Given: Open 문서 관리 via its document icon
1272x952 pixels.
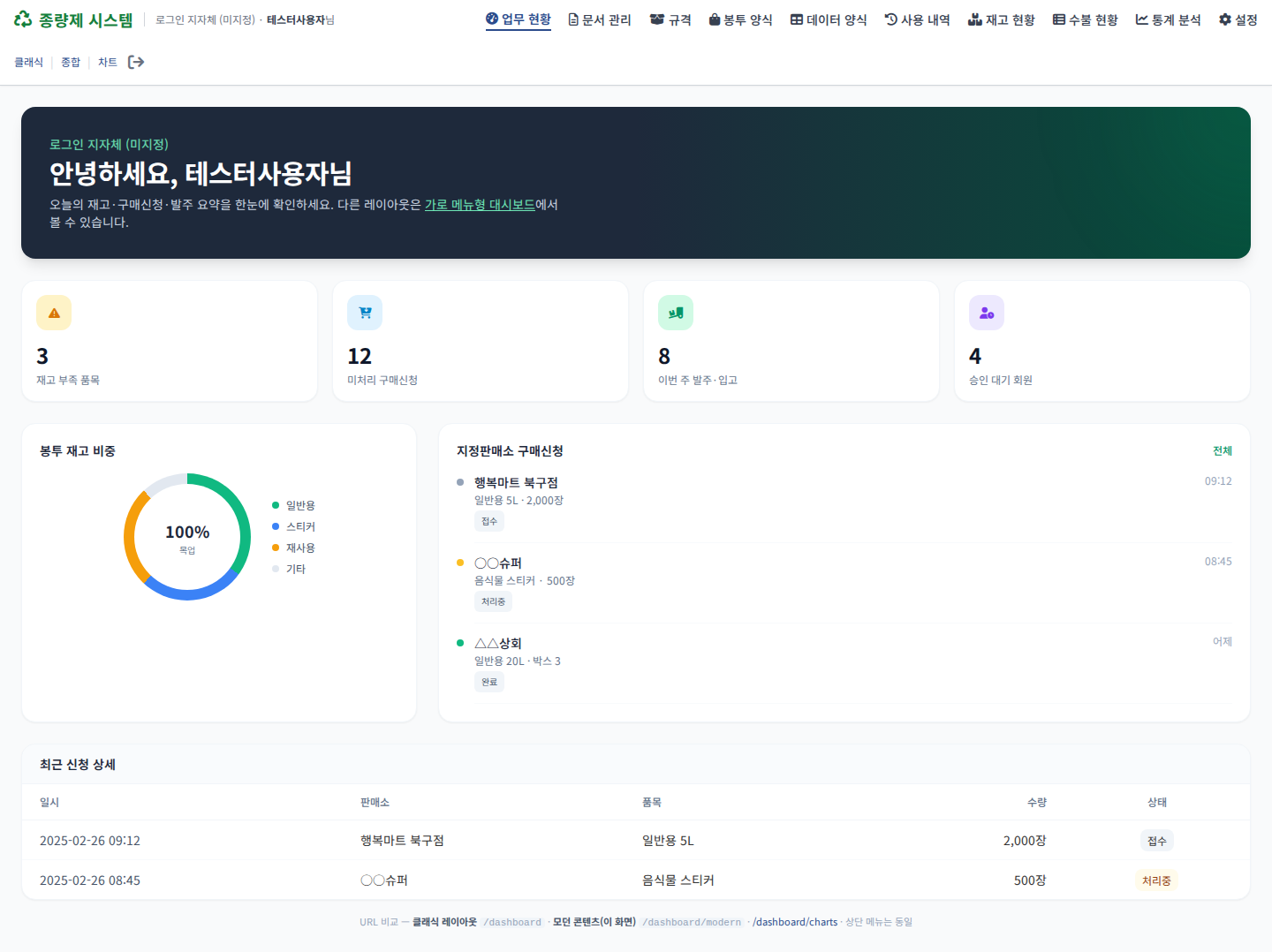Looking at the screenshot, I should pos(574,19).
